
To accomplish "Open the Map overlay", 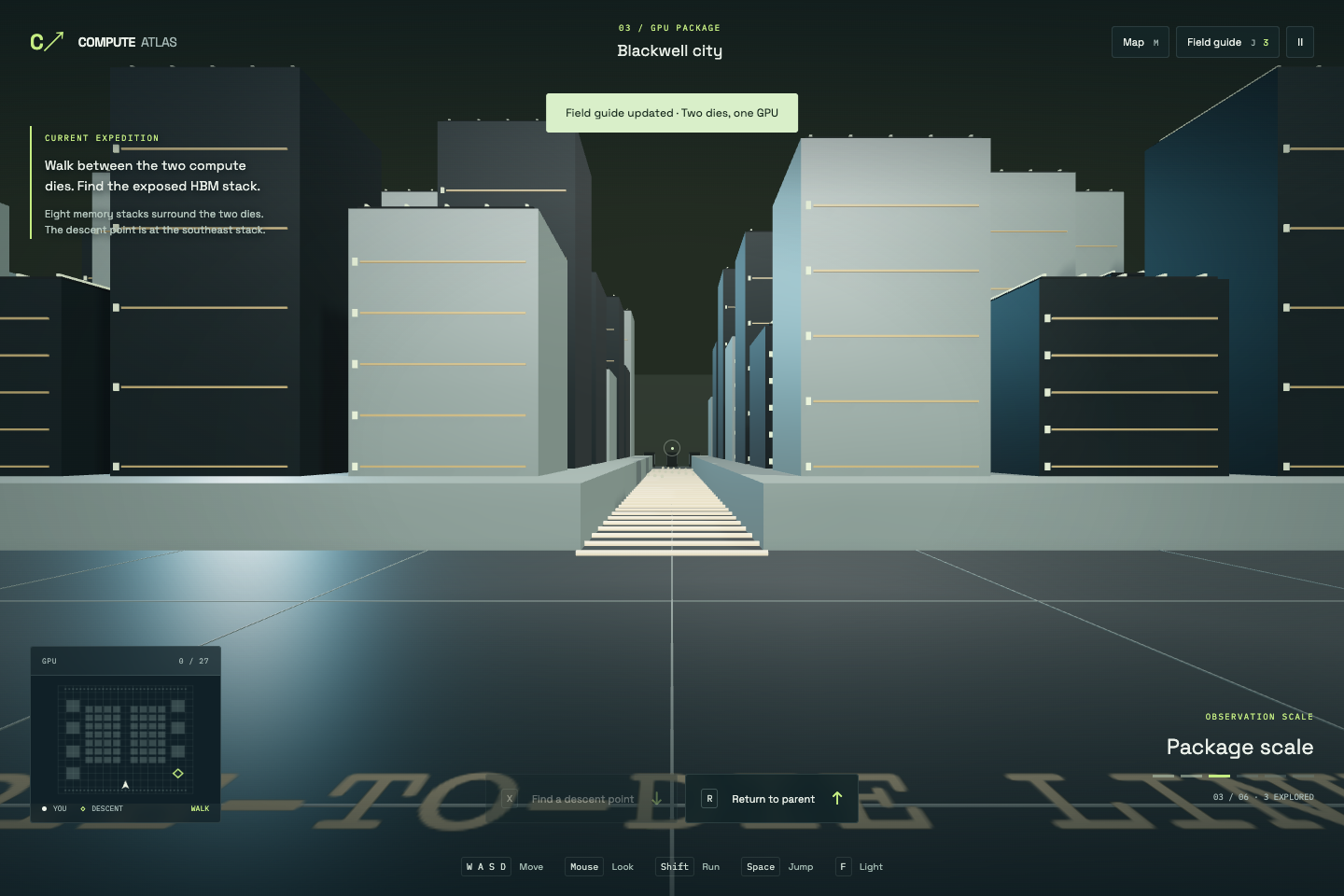I will click(x=1140, y=42).
